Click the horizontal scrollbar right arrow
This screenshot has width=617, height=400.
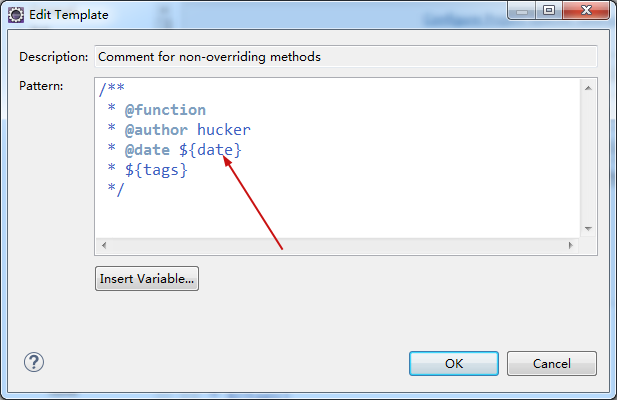coord(571,245)
